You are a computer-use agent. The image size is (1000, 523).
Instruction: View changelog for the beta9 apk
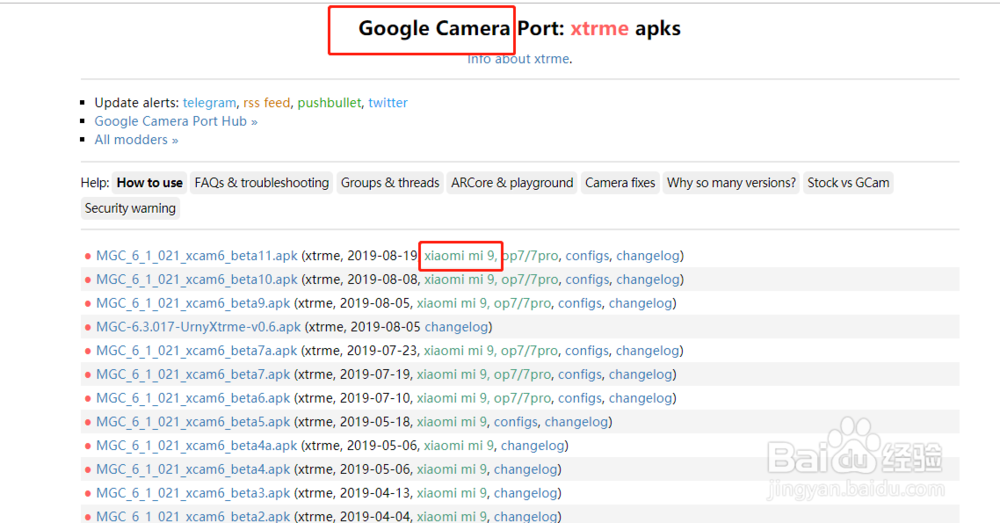(x=640, y=303)
